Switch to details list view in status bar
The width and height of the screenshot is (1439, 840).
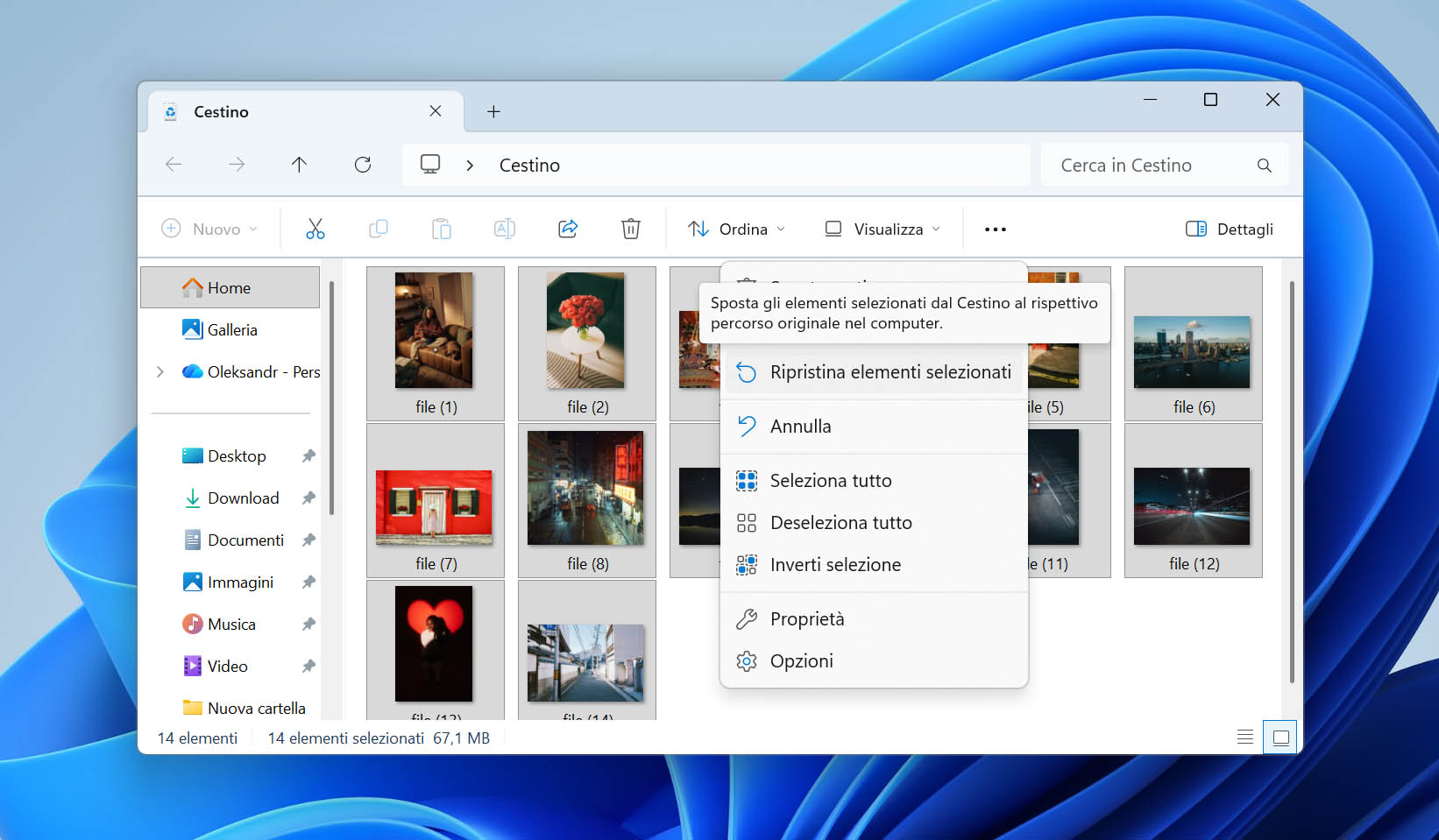[x=1245, y=737]
